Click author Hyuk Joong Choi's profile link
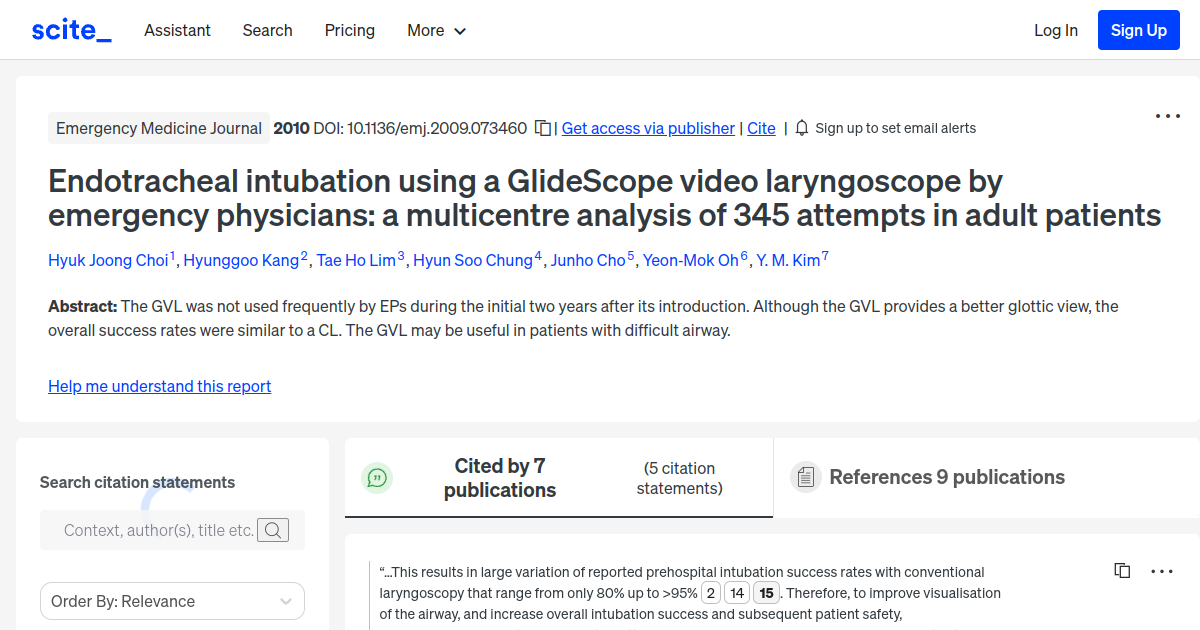The width and height of the screenshot is (1200, 630). coord(108,260)
